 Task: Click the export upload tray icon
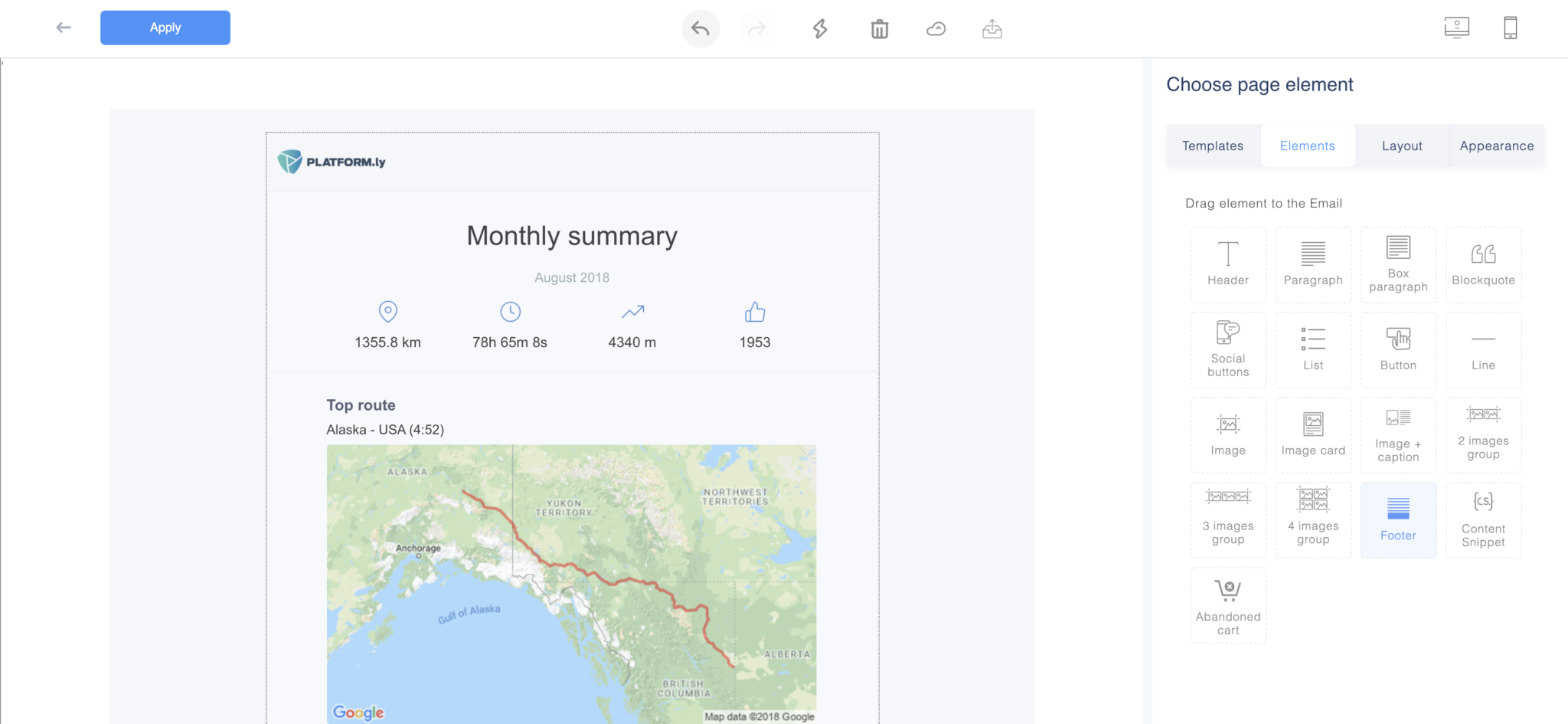[992, 29]
